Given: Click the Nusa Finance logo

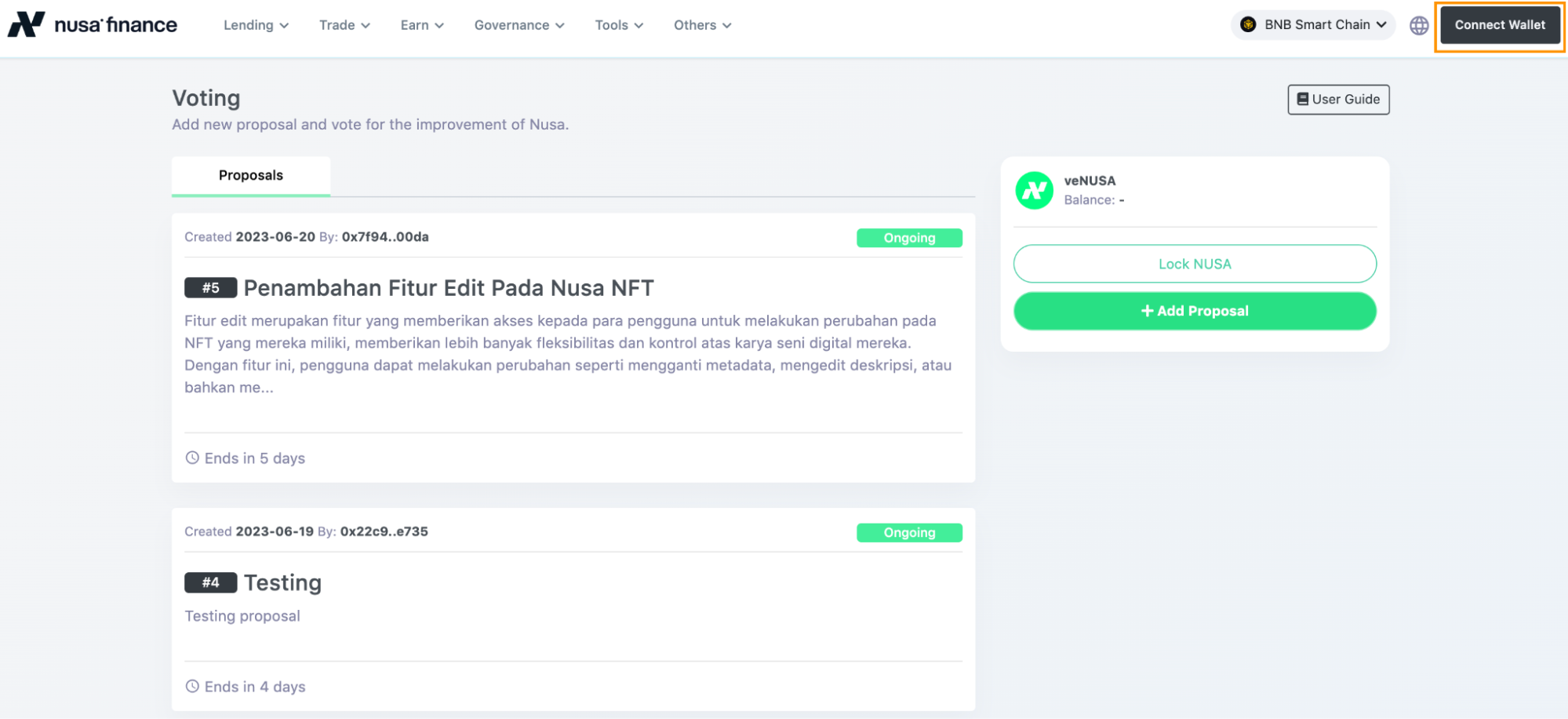Looking at the screenshot, I should click(92, 24).
